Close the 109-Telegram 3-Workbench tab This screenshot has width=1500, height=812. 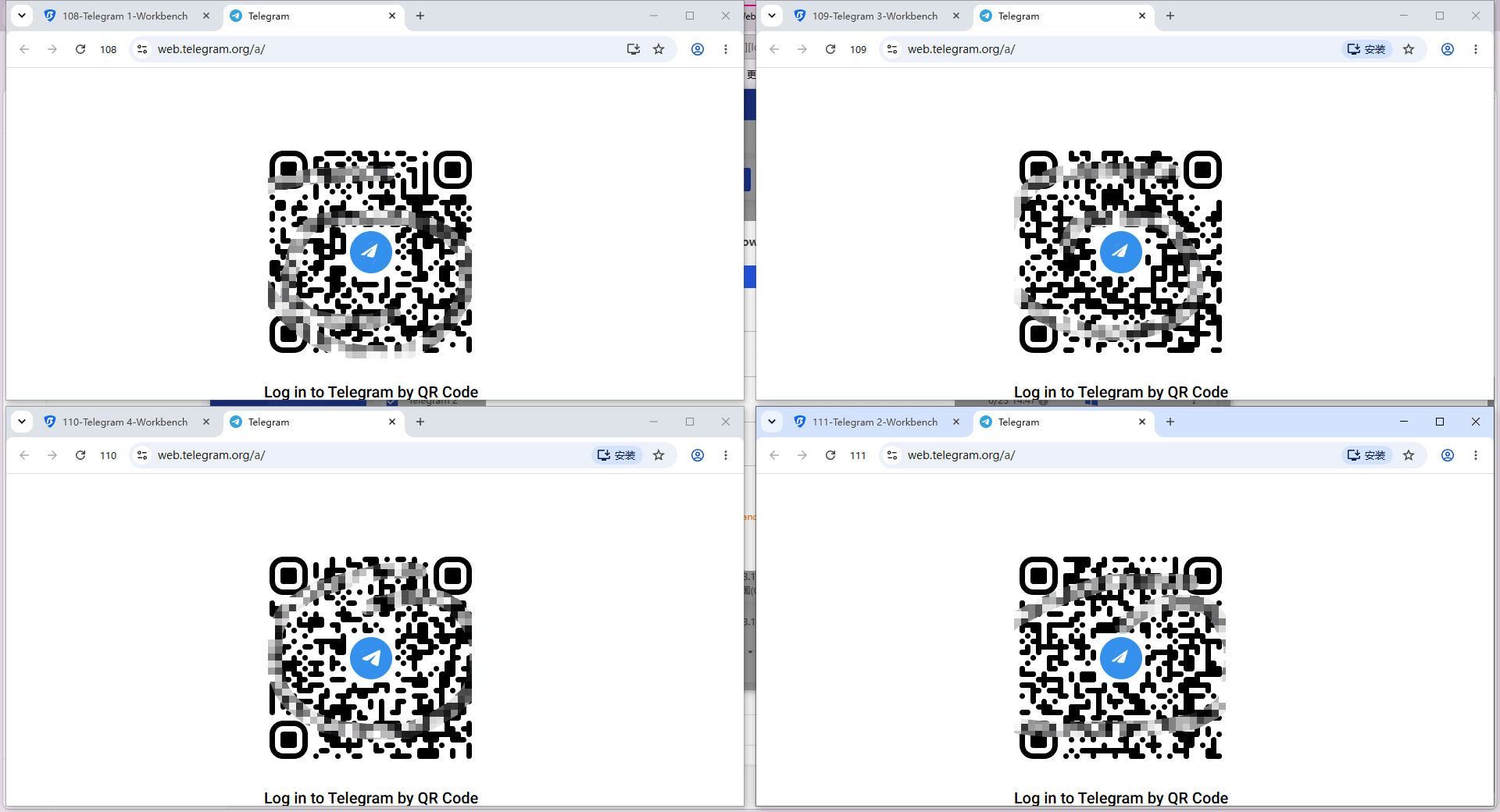click(x=956, y=16)
